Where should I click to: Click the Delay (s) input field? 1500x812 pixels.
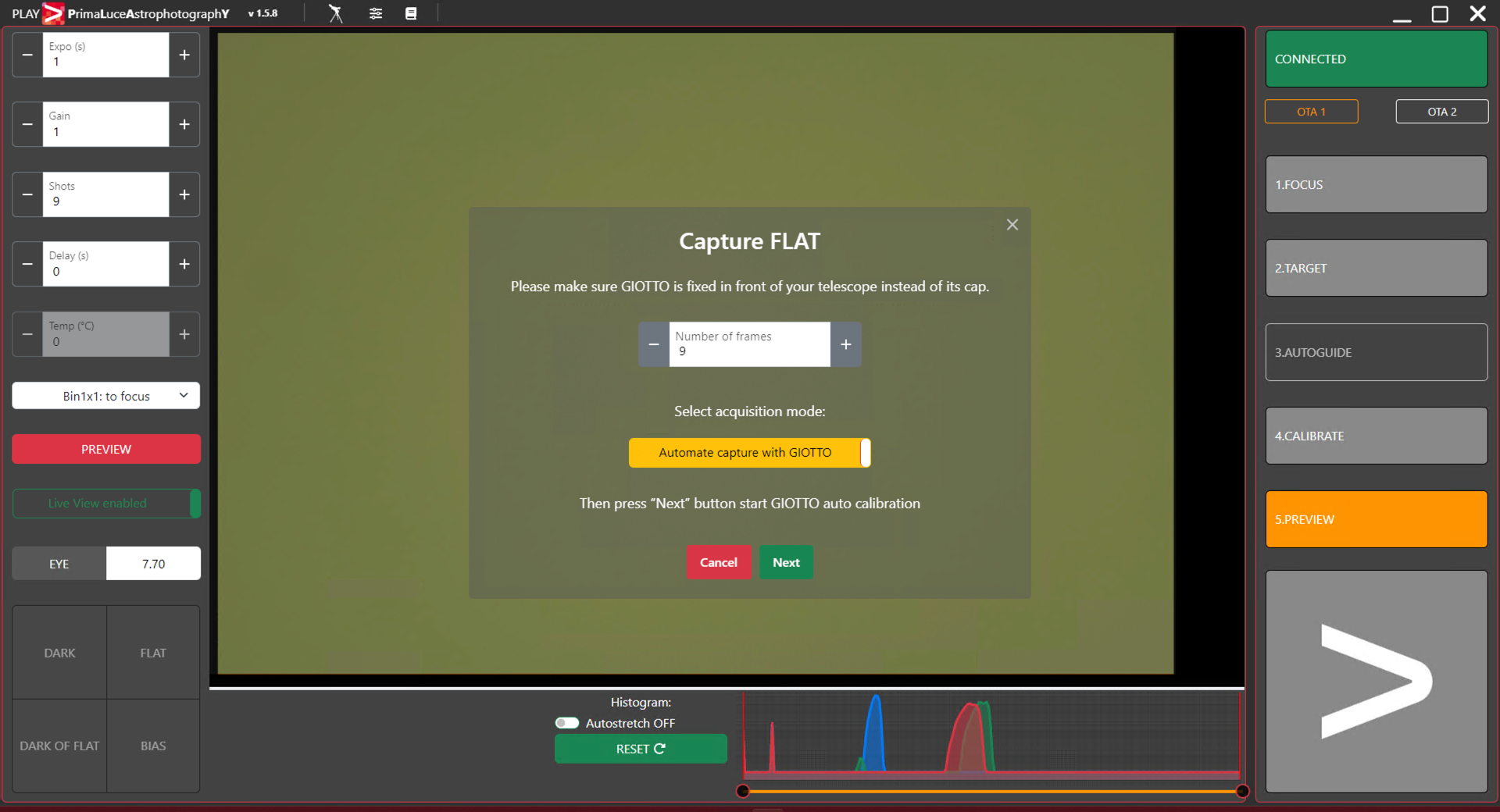click(x=105, y=264)
